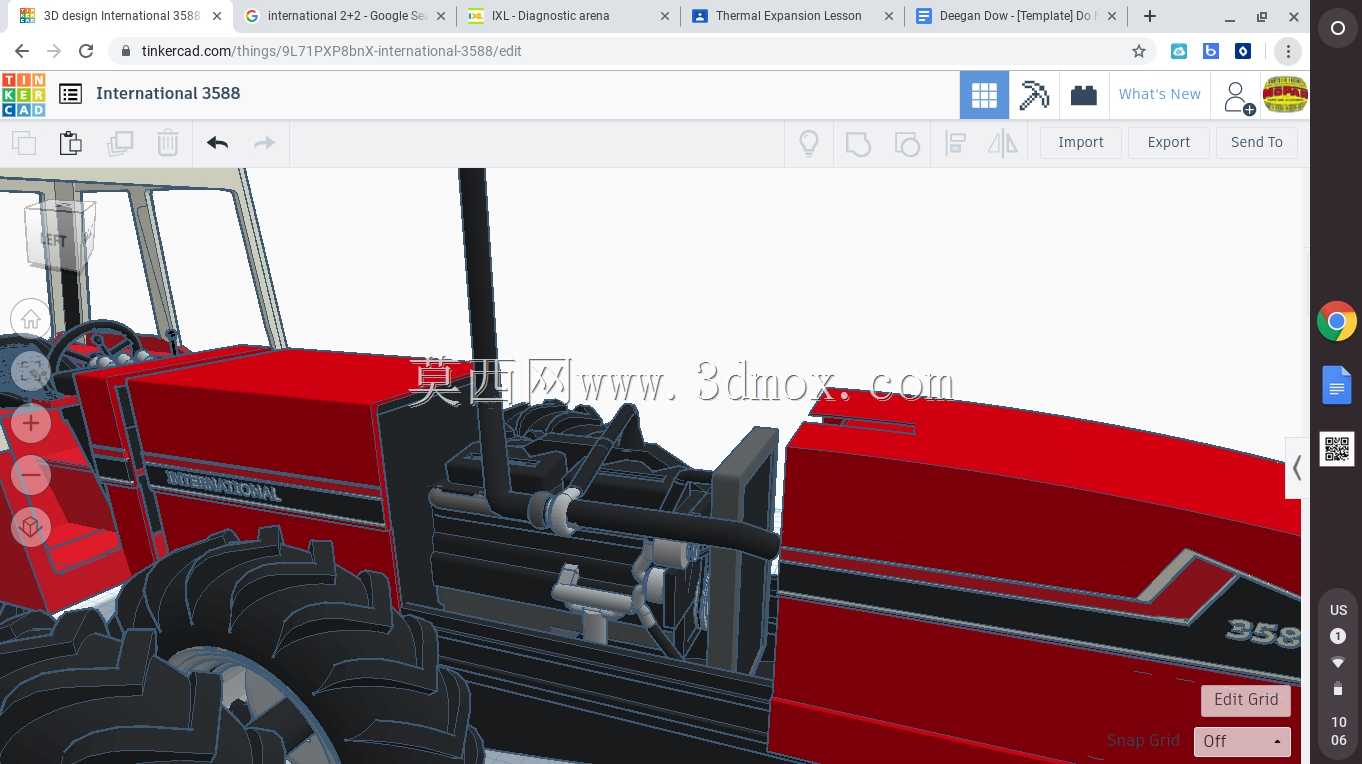Open the user profile avatar
The width and height of the screenshot is (1362, 764).
(1285, 95)
